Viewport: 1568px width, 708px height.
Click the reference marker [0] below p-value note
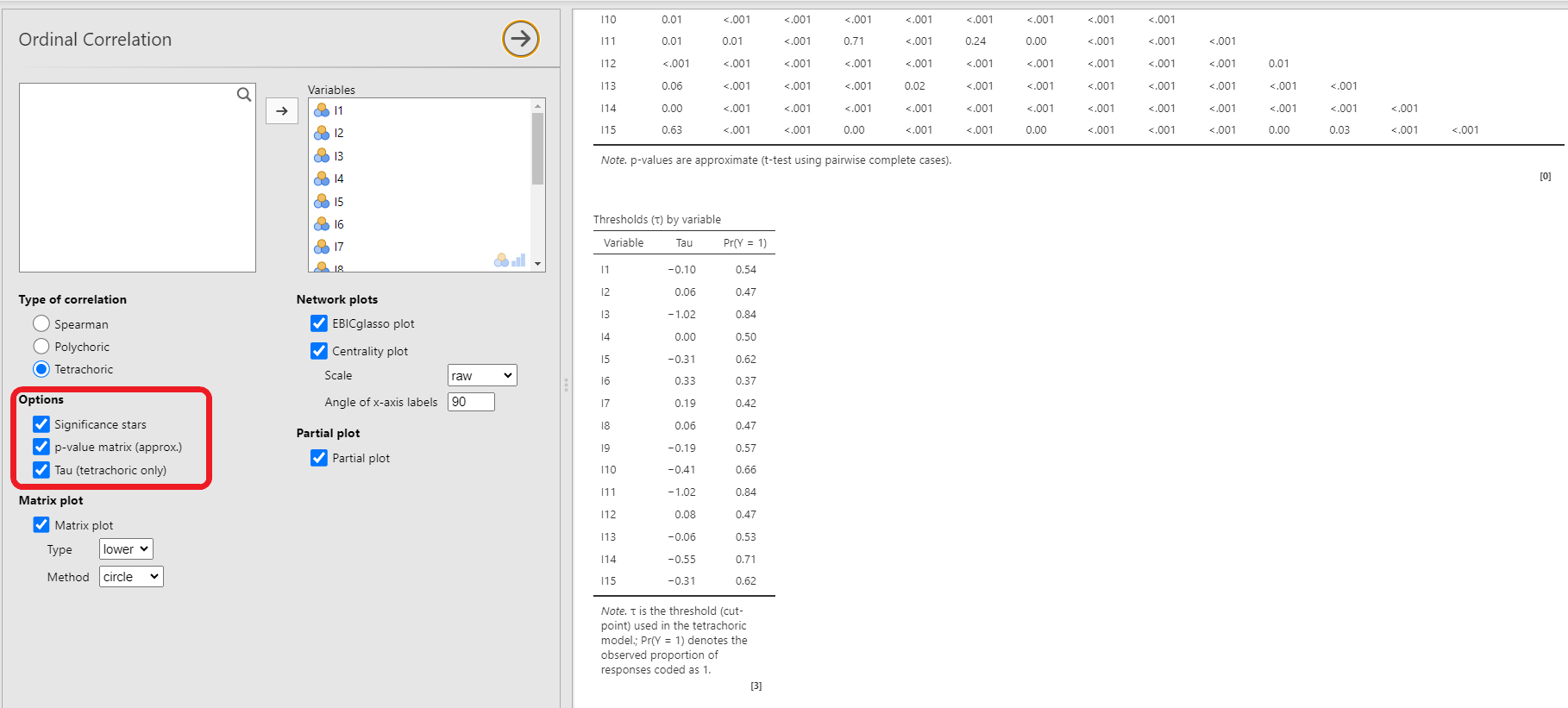[x=1546, y=177]
